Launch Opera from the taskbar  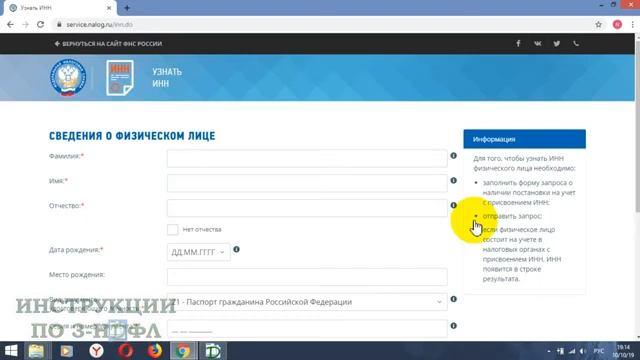126,351
